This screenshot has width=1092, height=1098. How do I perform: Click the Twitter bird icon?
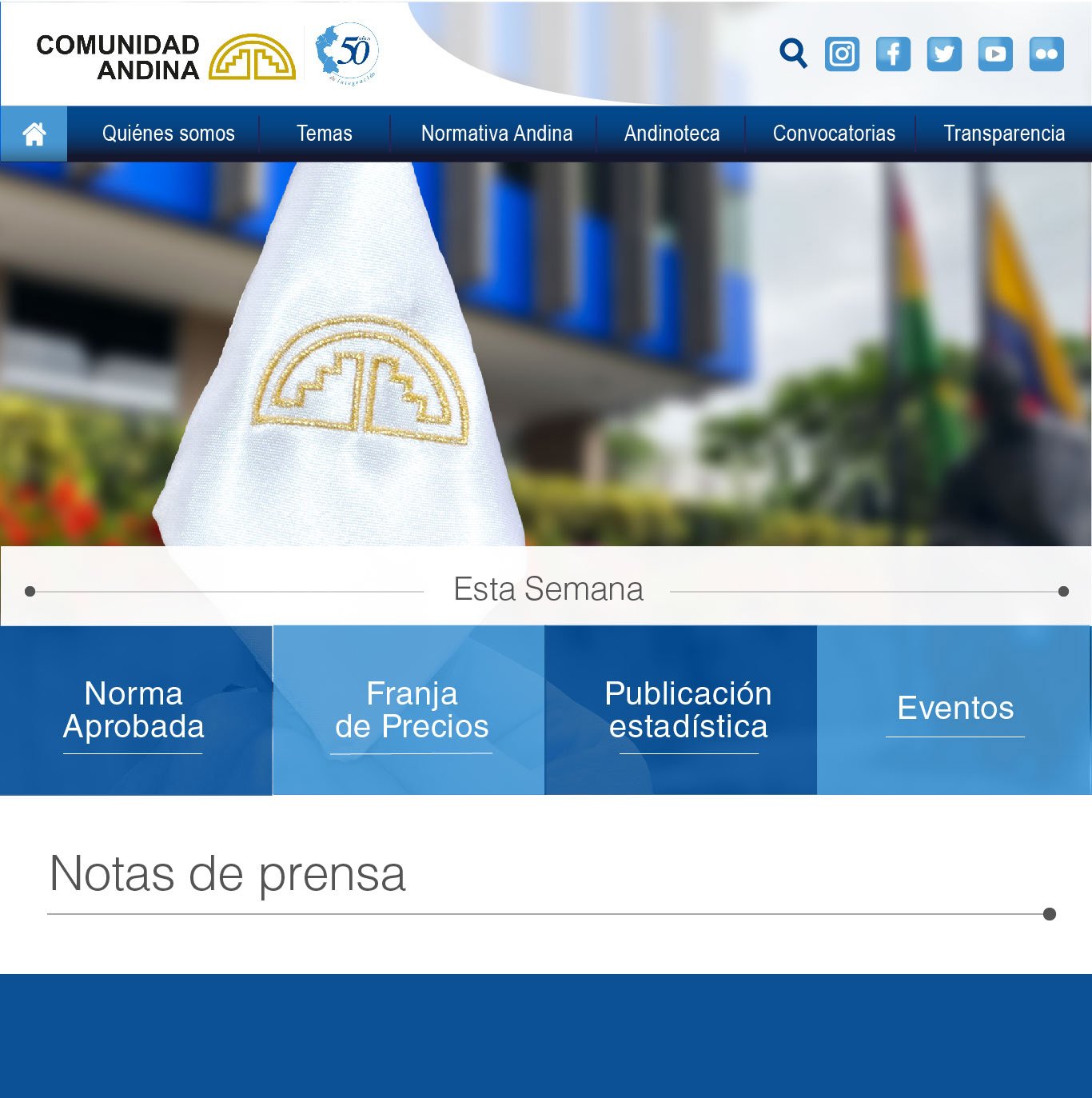point(945,54)
